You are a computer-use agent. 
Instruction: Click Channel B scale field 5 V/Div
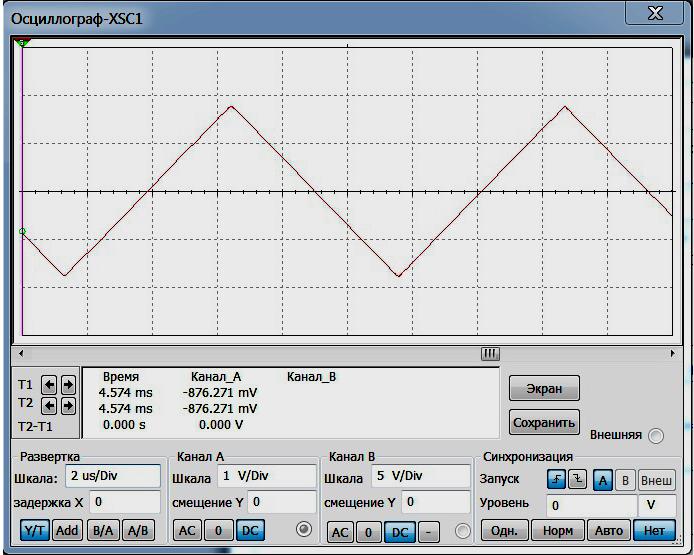pyautogui.click(x=420, y=476)
